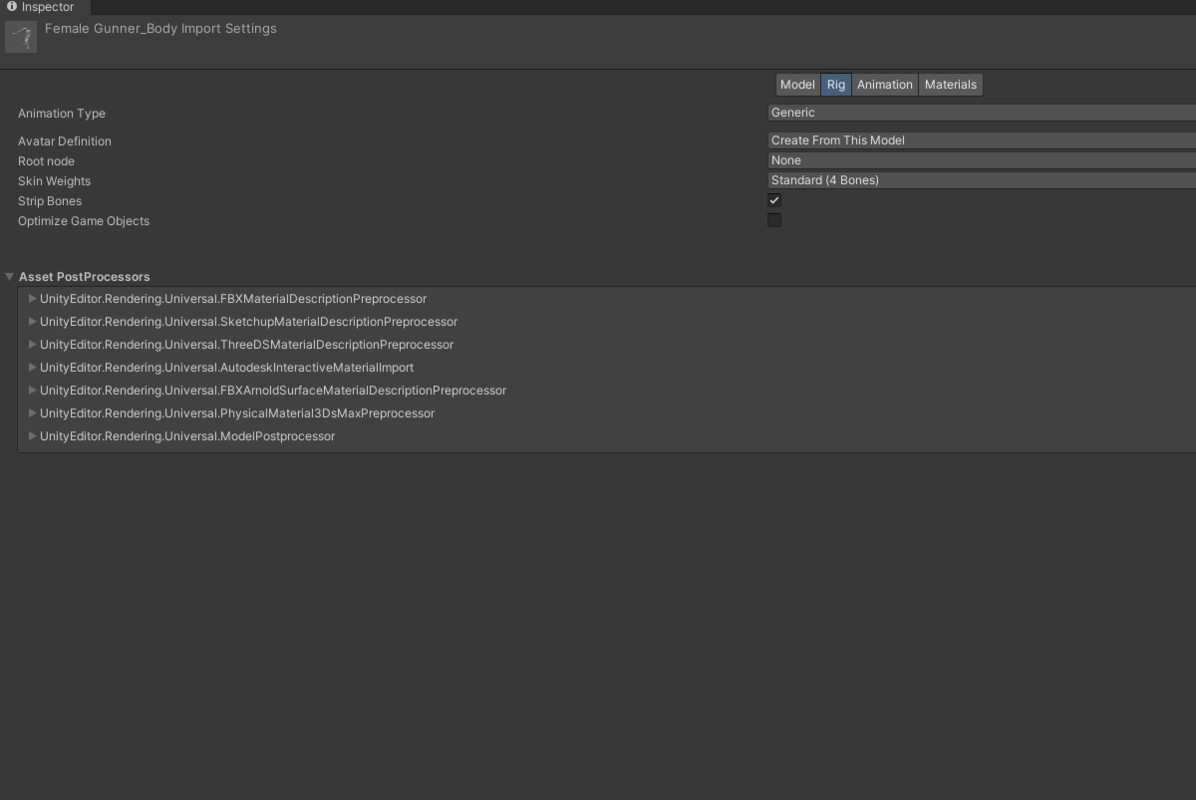Screen dimensions: 1196x800
Task: Expand the ModelPostprocessor entry
Action: point(33,437)
